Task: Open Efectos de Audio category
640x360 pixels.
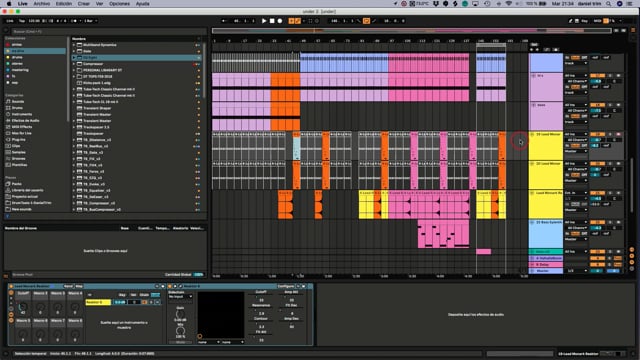Action: click(x=22, y=120)
